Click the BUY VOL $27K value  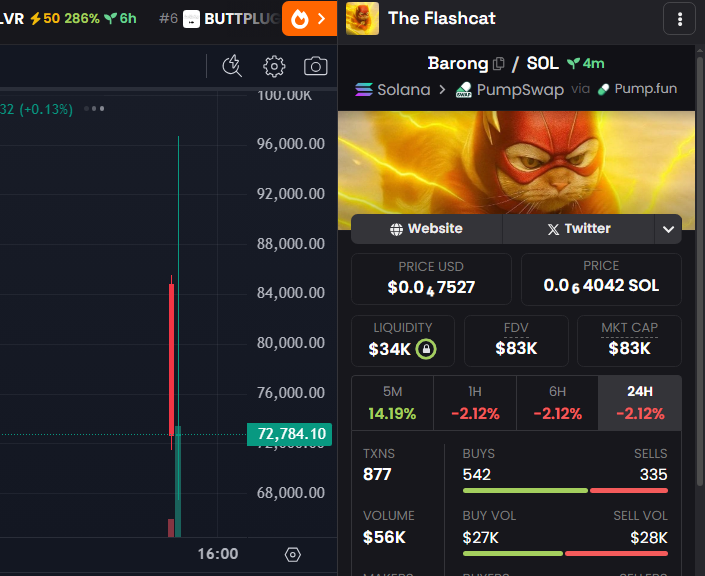[481, 537]
